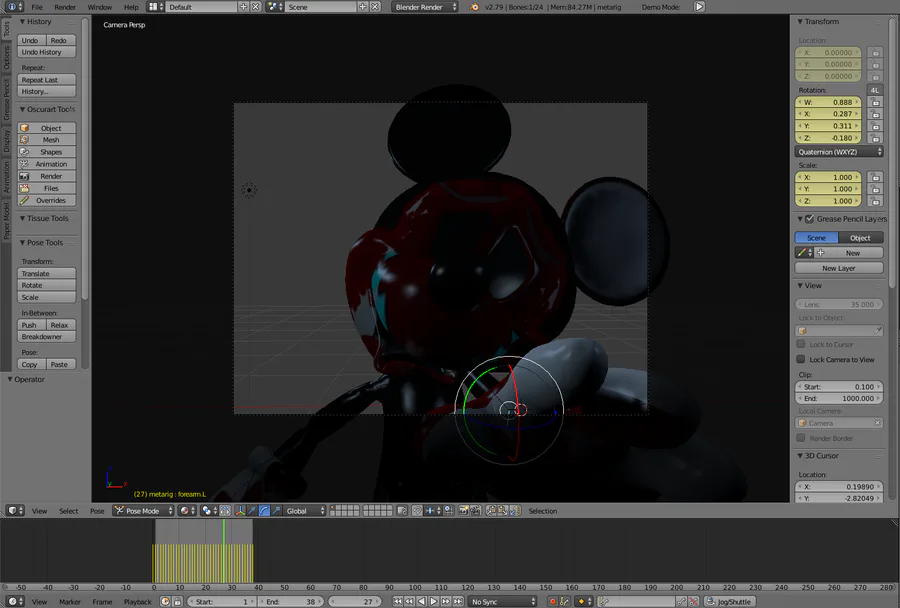The width and height of the screenshot is (900, 608).
Task: Open the No Sync dropdown
Action: pos(502,602)
